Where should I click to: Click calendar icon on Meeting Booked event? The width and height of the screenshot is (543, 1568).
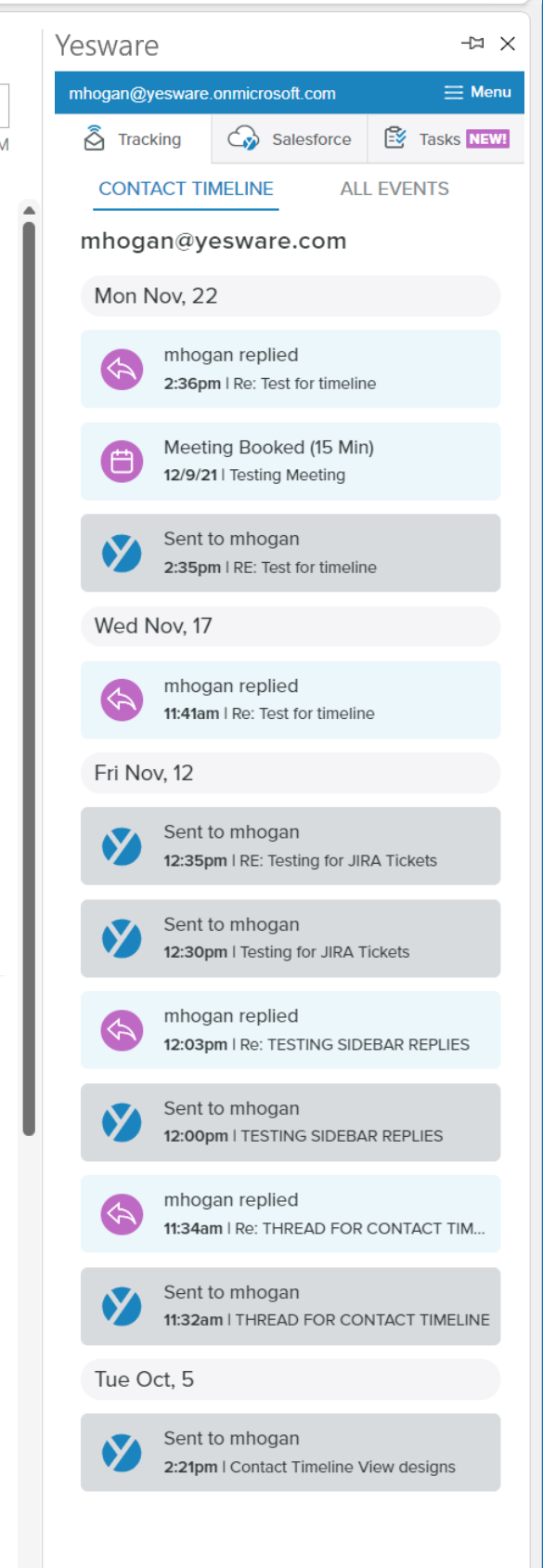click(x=122, y=462)
